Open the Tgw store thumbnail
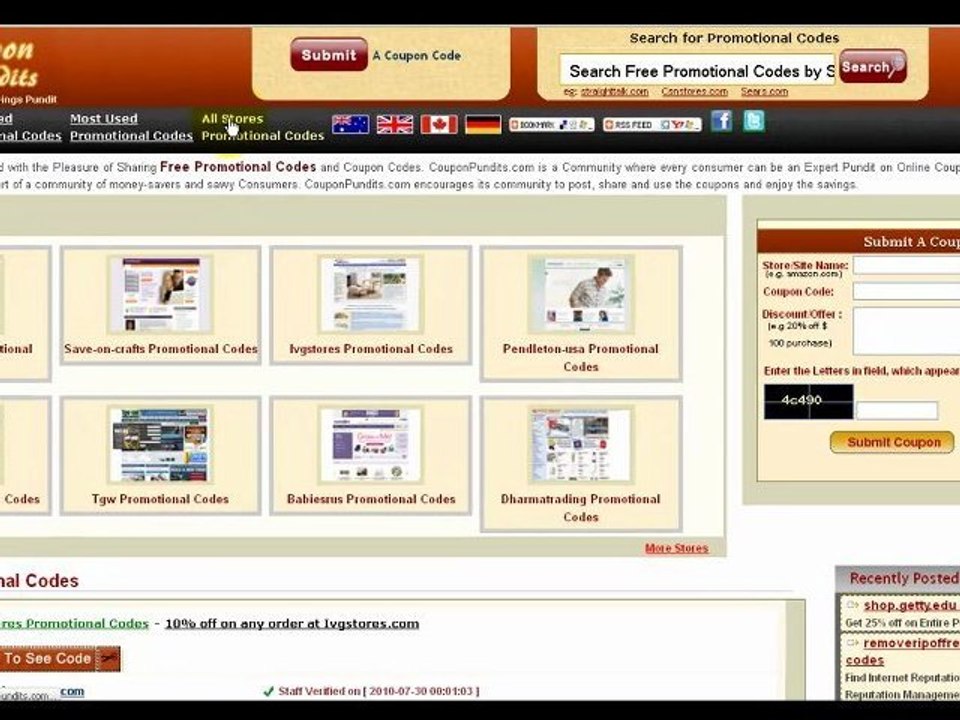Image resolution: width=960 pixels, height=720 pixels. point(160,444)
